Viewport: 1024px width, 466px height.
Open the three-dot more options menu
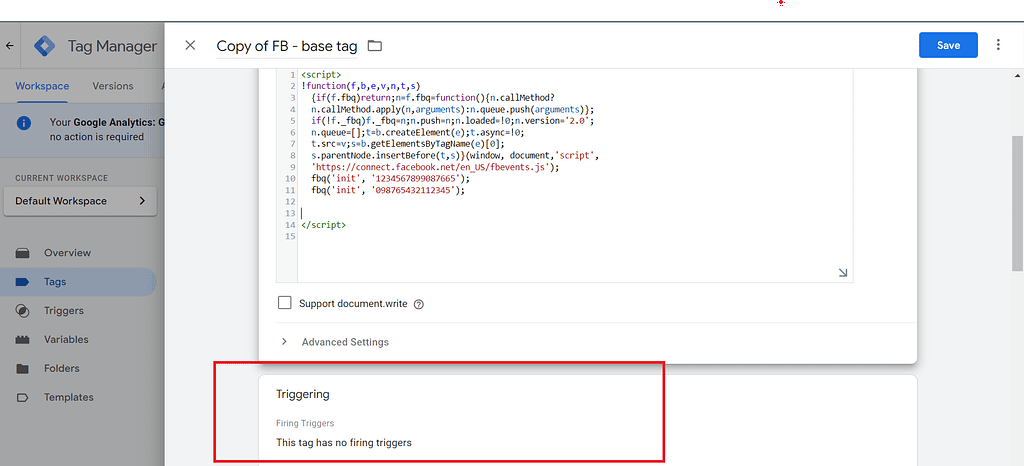pyautogui.click(x=997, y=45)
